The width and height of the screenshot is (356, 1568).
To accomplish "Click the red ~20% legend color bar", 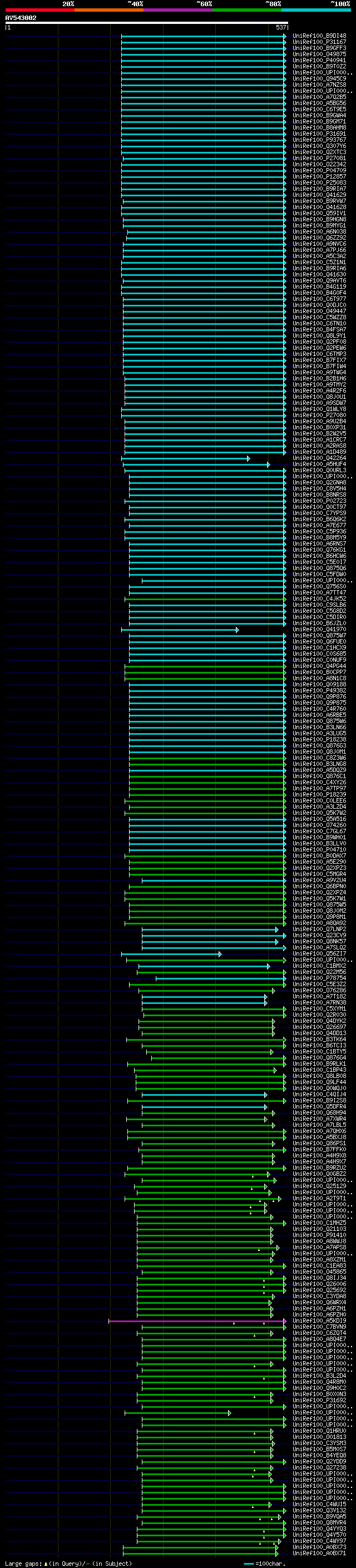I will click(x=39, y=10).
